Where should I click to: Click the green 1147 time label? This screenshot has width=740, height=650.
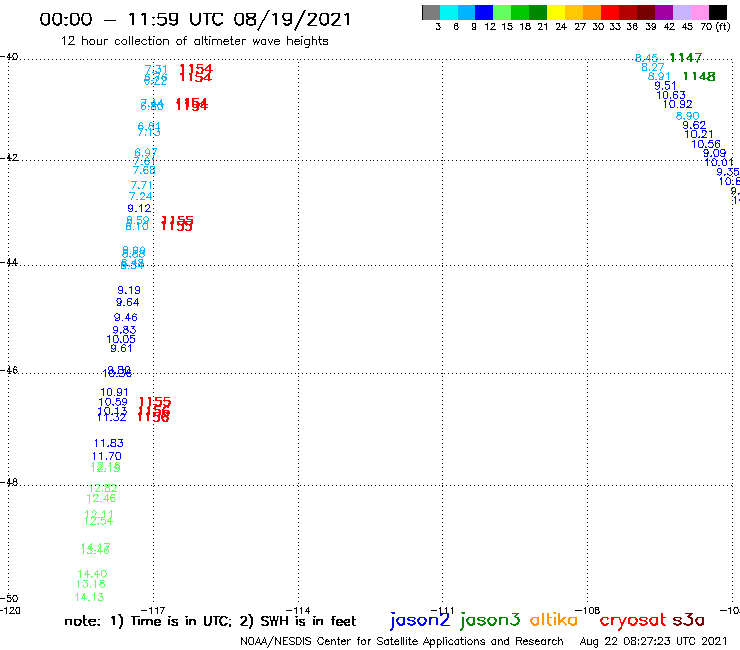pos(686,58)
